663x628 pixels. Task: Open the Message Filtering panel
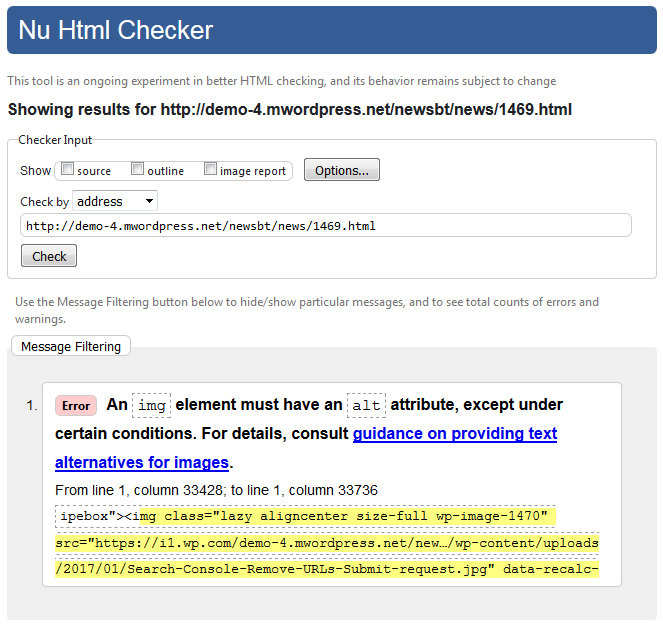tap(71, 346)
